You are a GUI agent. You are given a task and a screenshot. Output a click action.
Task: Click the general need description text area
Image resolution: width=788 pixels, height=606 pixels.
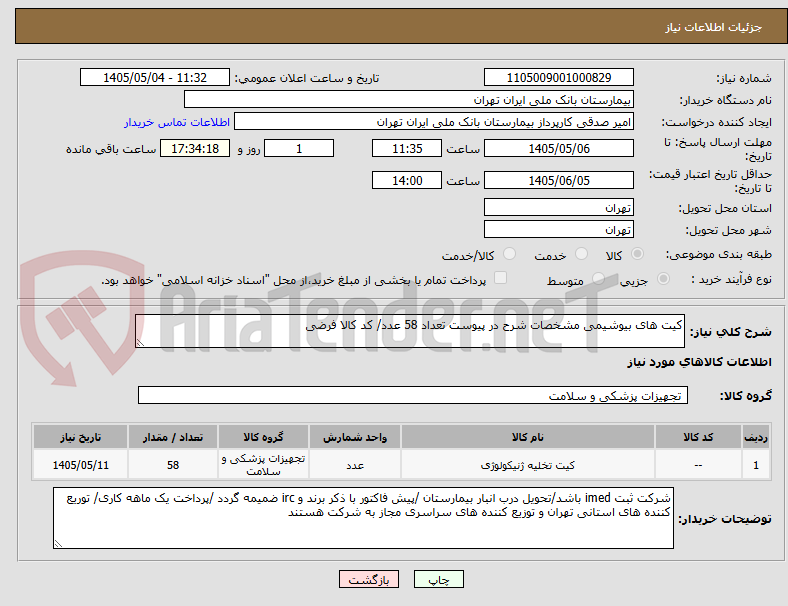(410, 331)
